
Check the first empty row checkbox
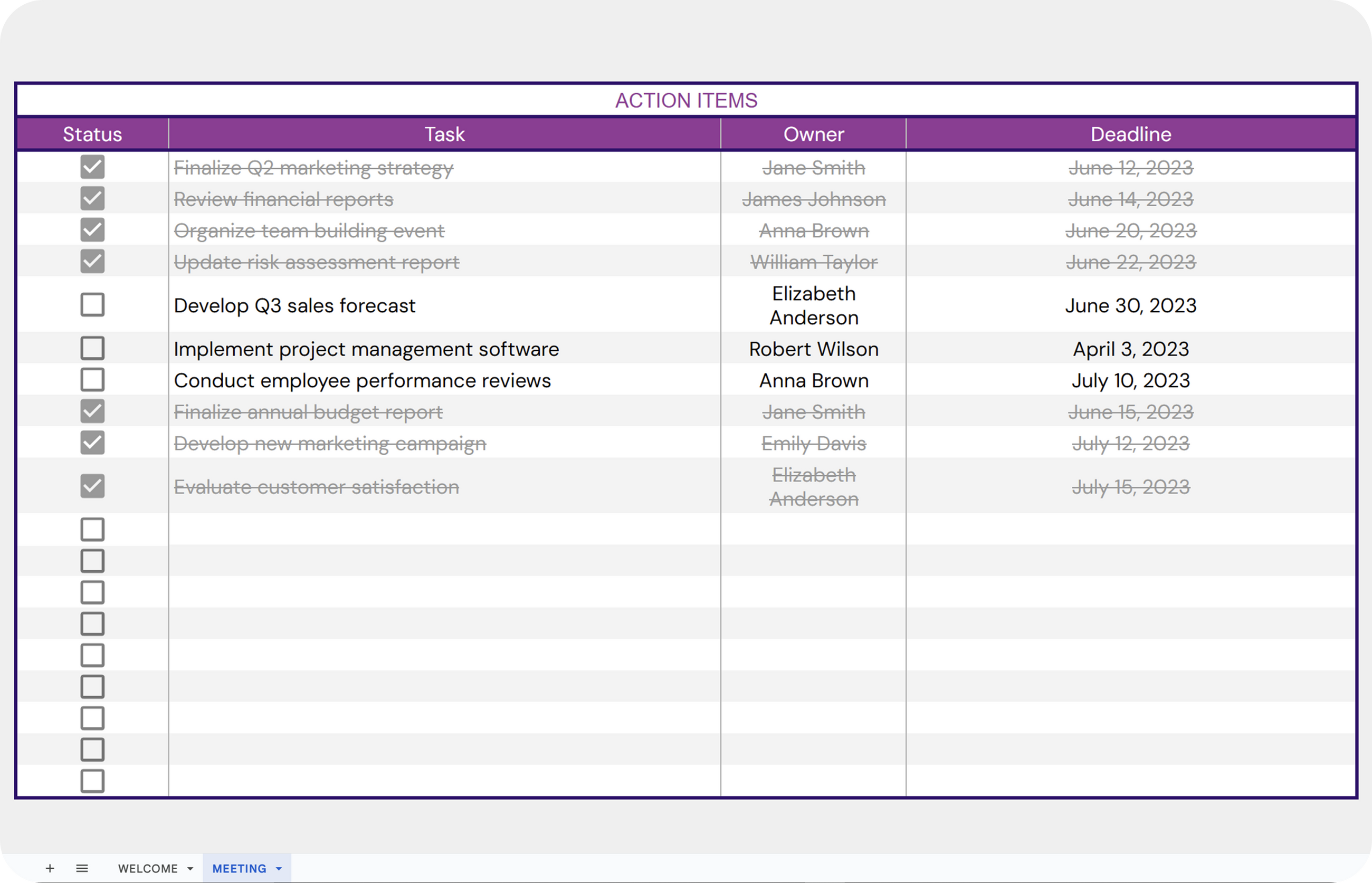pos(92,529)
